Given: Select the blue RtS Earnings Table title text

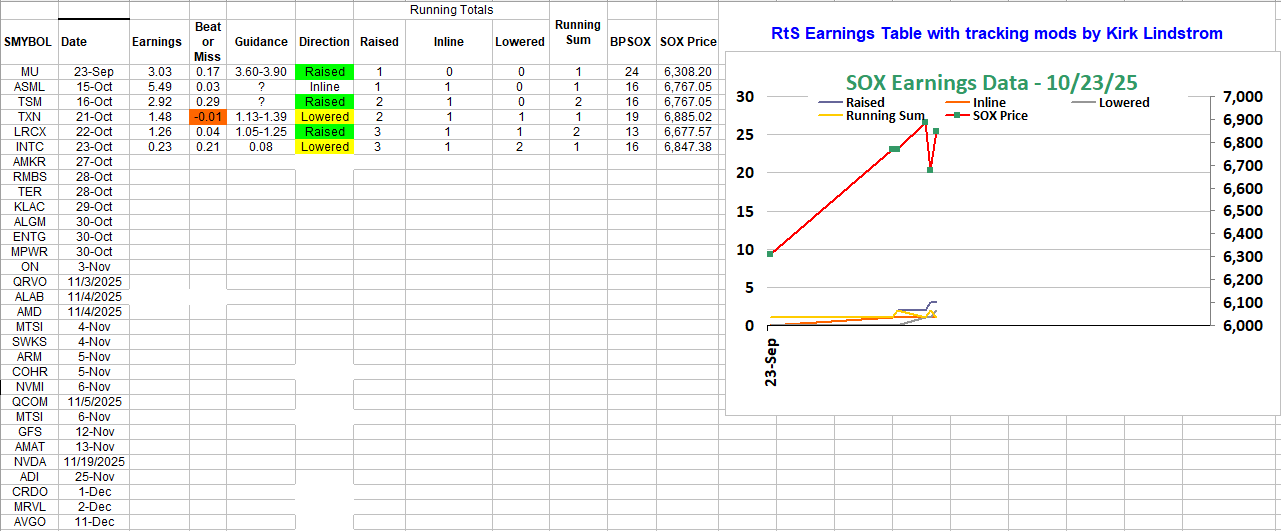Looking at the screenshot, I should pyautogui.click(x=996, y=34).
